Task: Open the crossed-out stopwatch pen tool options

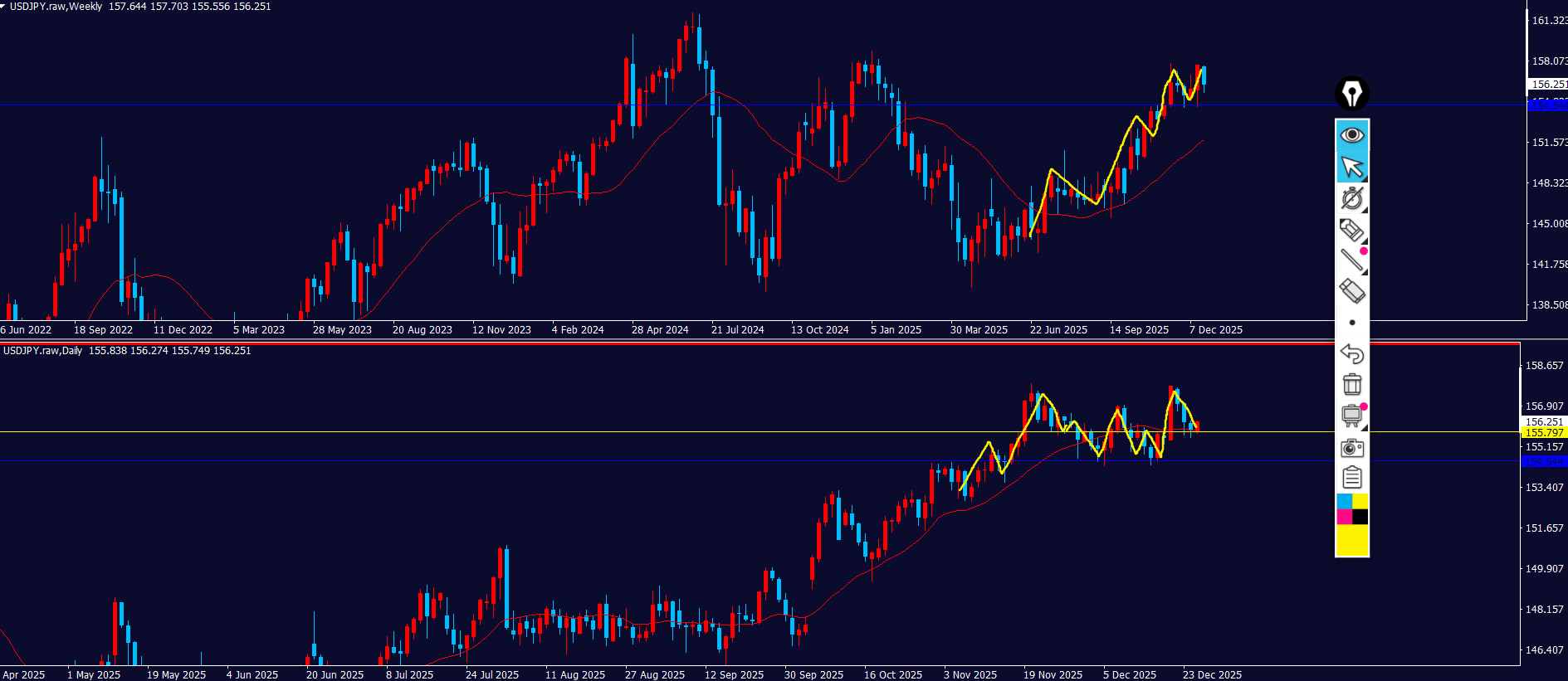Action: (x=1351, y=198)
